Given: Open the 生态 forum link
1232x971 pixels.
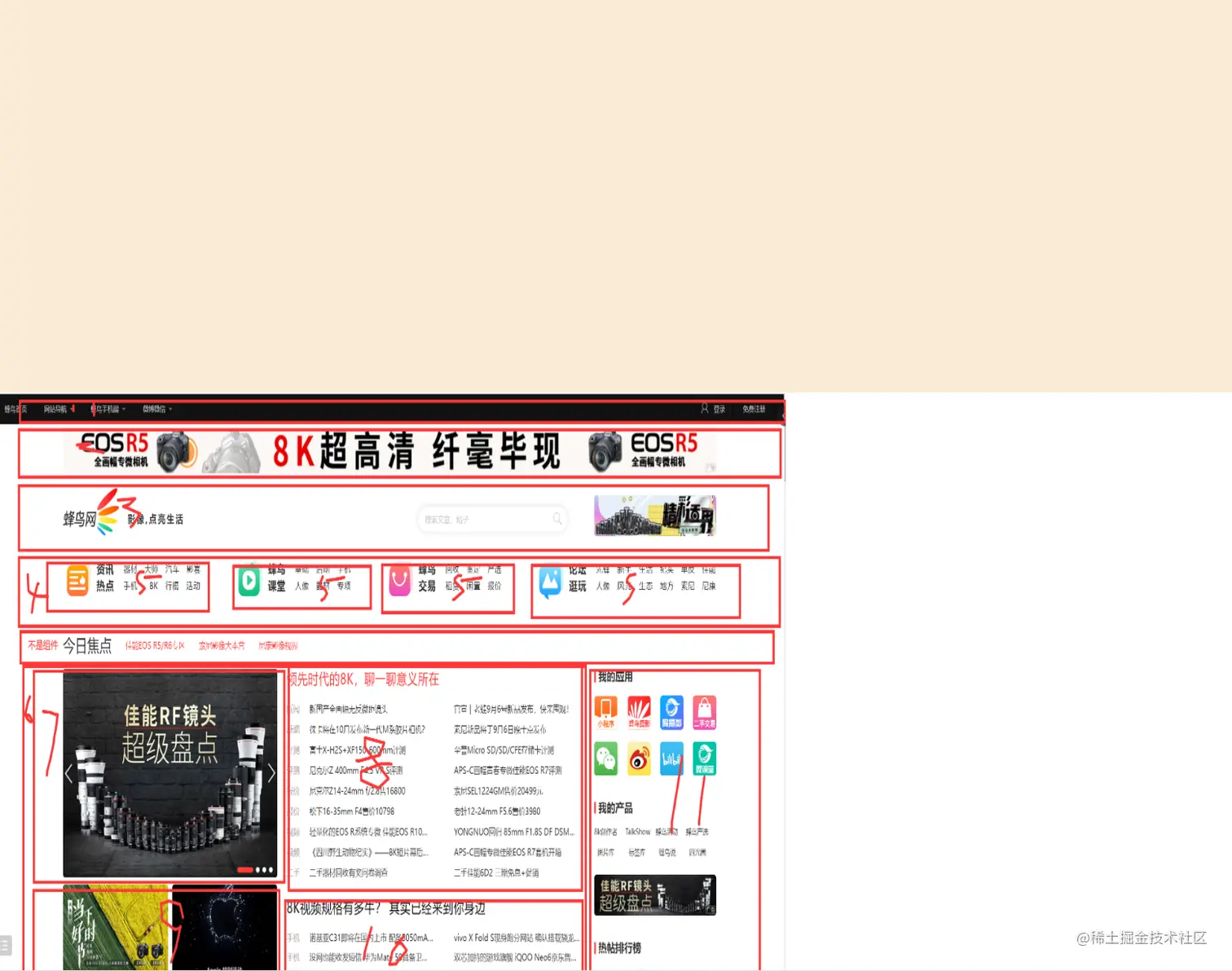Looking at the screenshot, I should pyautogui.click(x=645, y=586).
